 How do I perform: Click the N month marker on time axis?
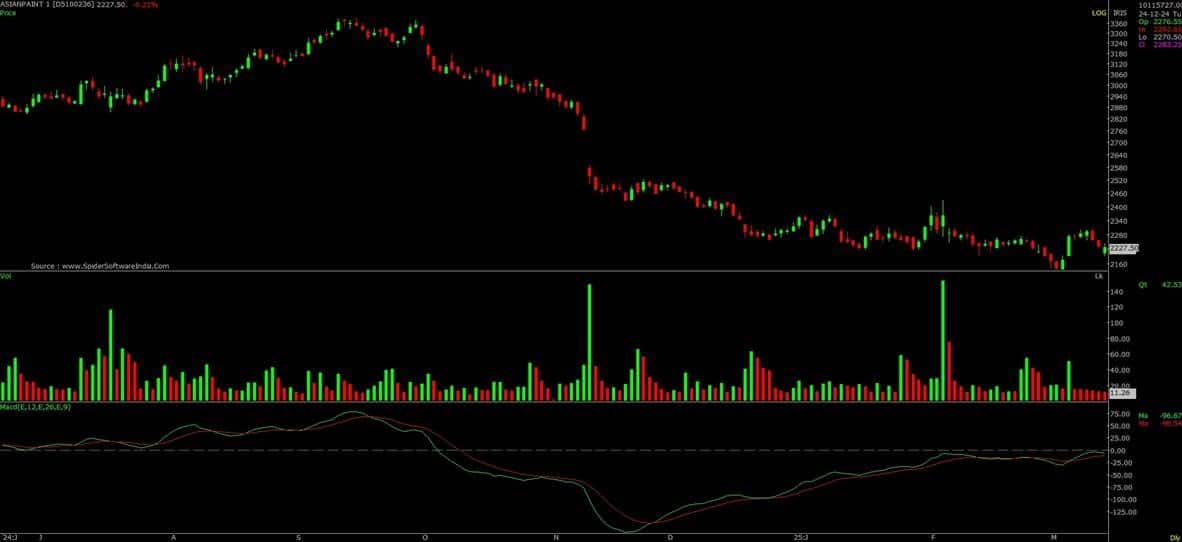click(x=556, y=537)
